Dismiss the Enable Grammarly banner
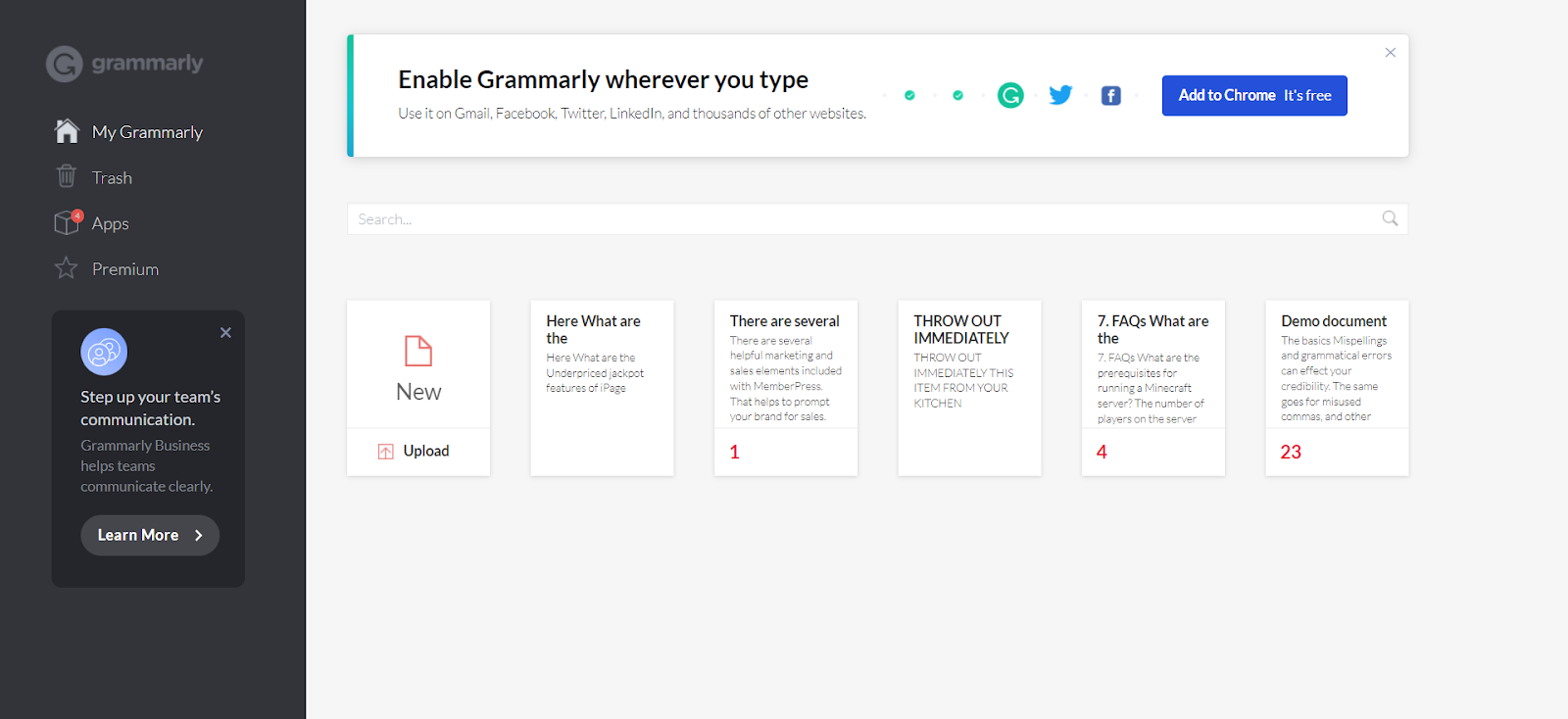The image size is (1568, 719). tap(1390, 53)
